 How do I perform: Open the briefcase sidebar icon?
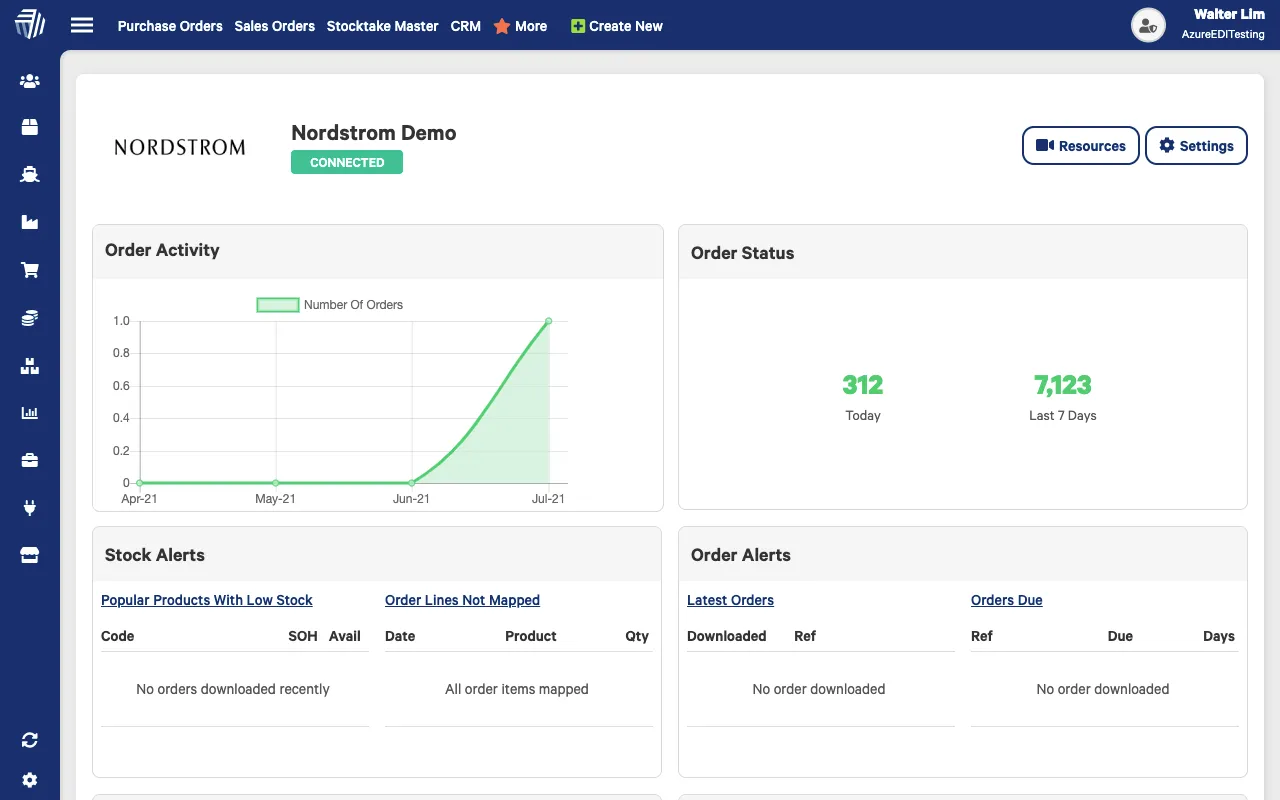pos(30,460)
